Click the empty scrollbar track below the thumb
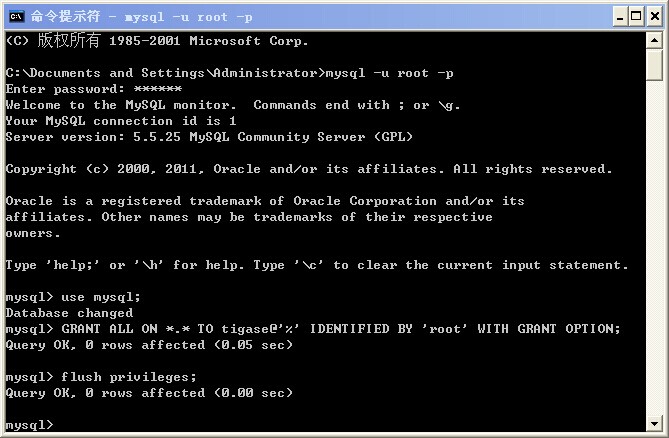 [655, 250]
